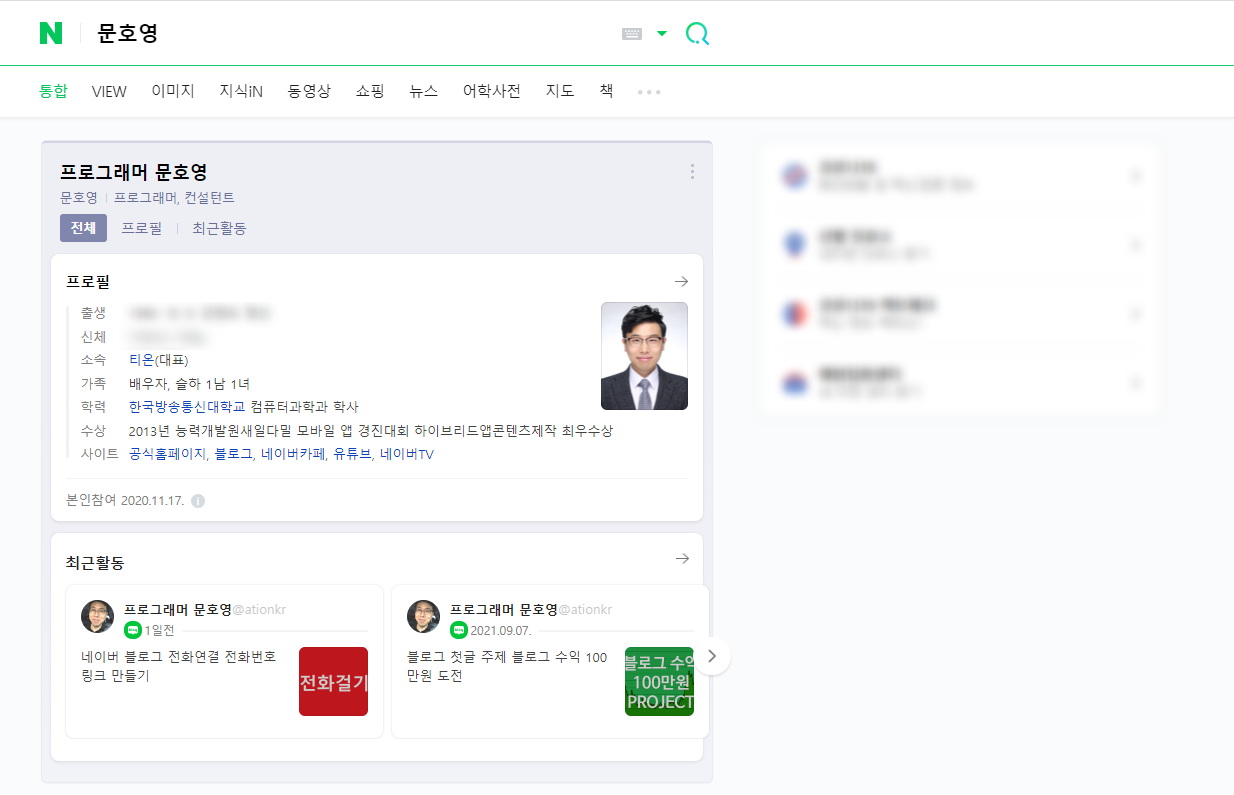1234x795 pixels.
Task: Expand the search history dropdown arrow
Action: coord(661,33)
